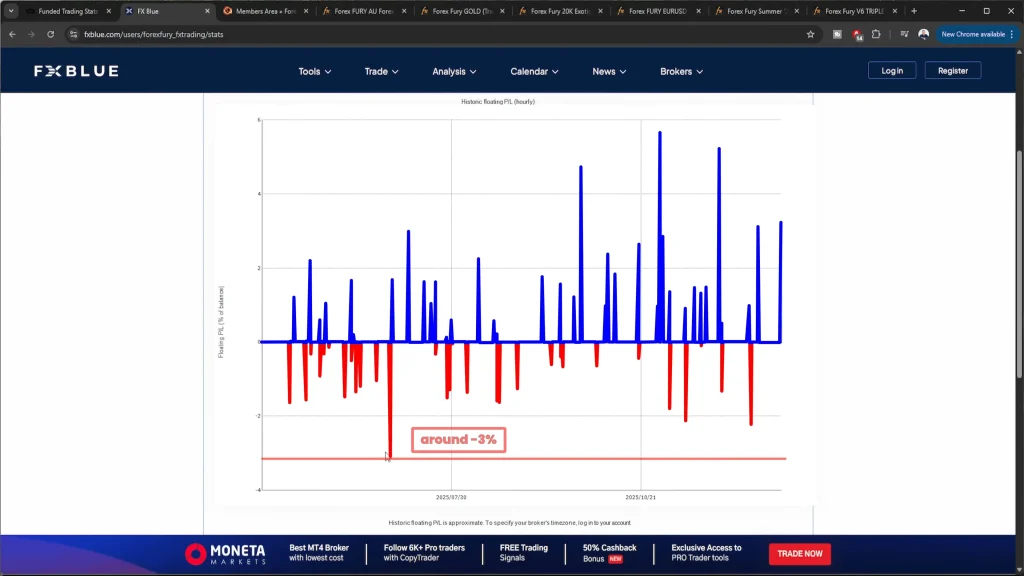The image size is (1024, 576).
Task: Click the Register button
Action: tap(952, 71)
